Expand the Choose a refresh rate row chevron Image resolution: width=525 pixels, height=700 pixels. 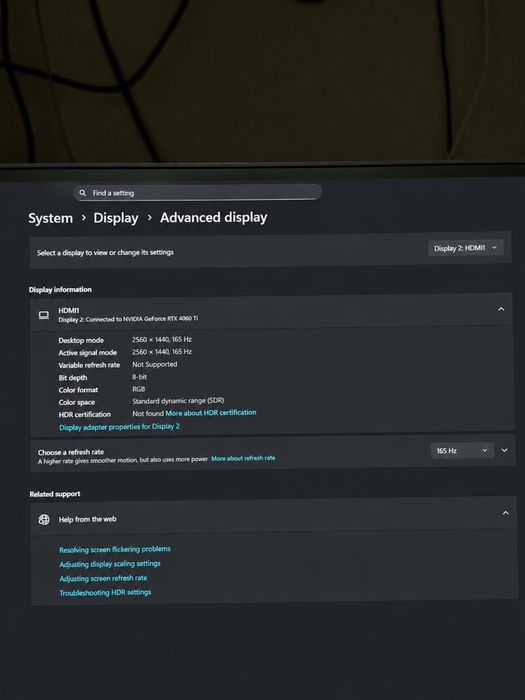(504, 450)
